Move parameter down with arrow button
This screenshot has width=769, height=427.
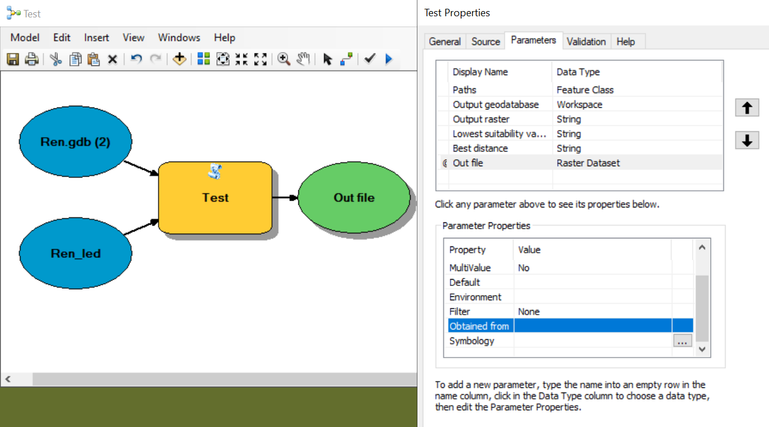point(747,140)
